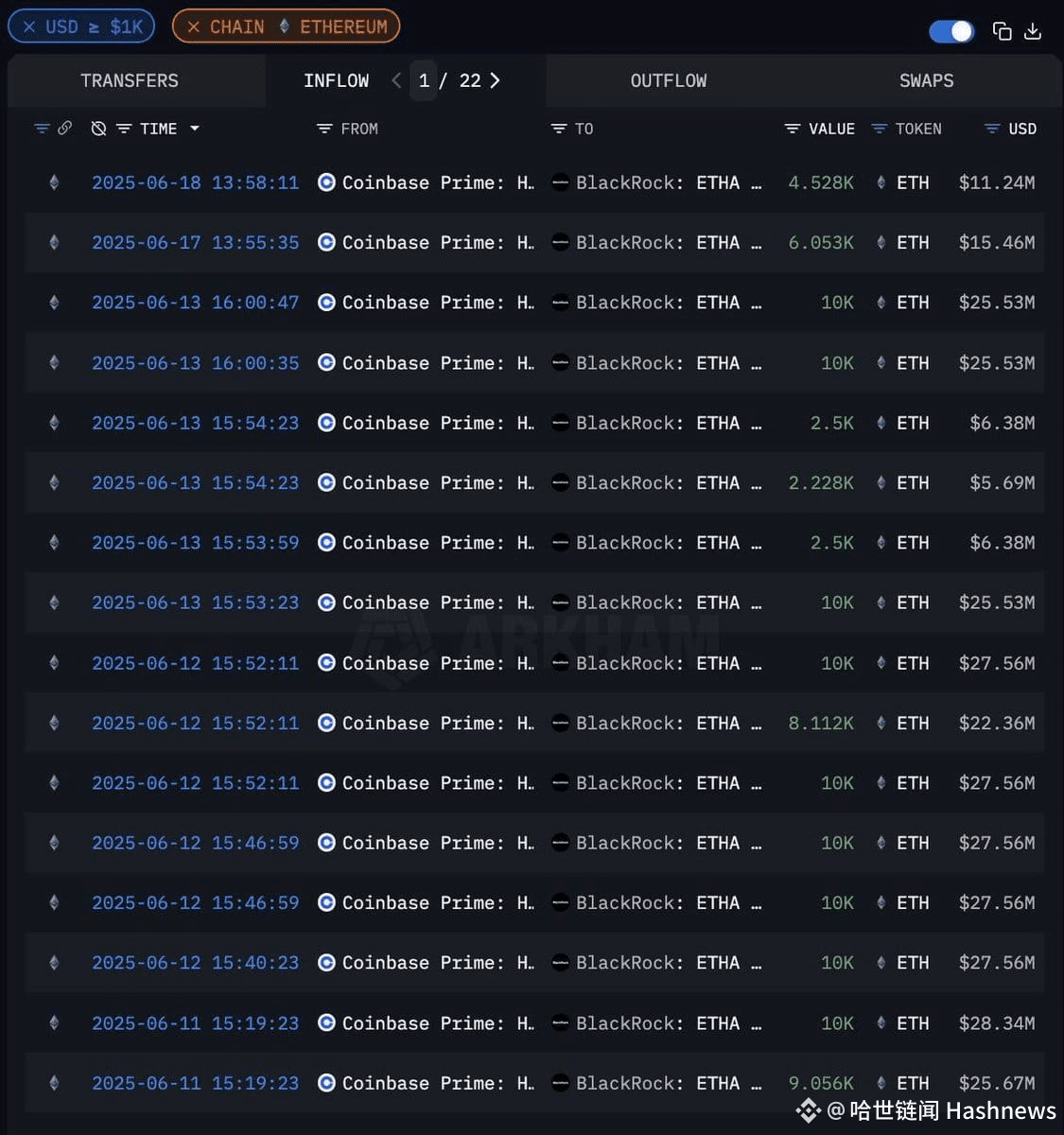This screenshot has height=1135, width=1064.
Task: Open the TIME column filter icon
Action: (x=124, y=128)
